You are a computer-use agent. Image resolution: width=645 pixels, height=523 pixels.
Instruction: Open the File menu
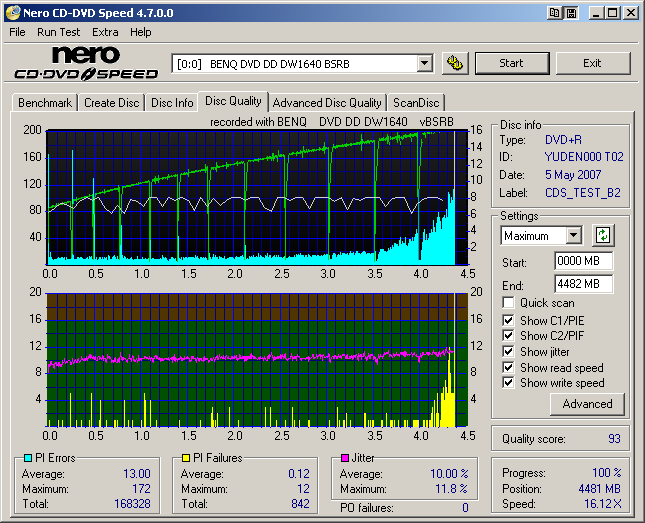pos(17,32)
